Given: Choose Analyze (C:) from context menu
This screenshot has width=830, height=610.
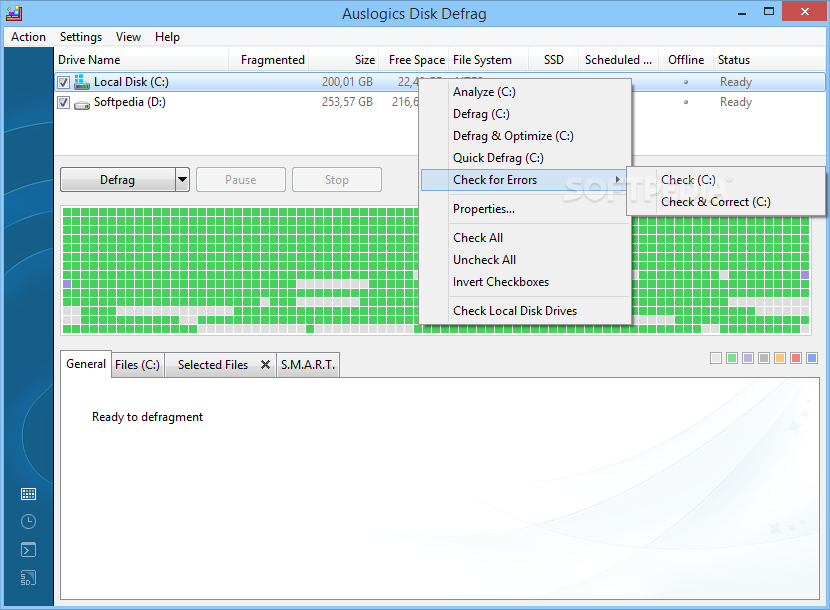Looking at the screenshot, I should [x=526, y=92].
